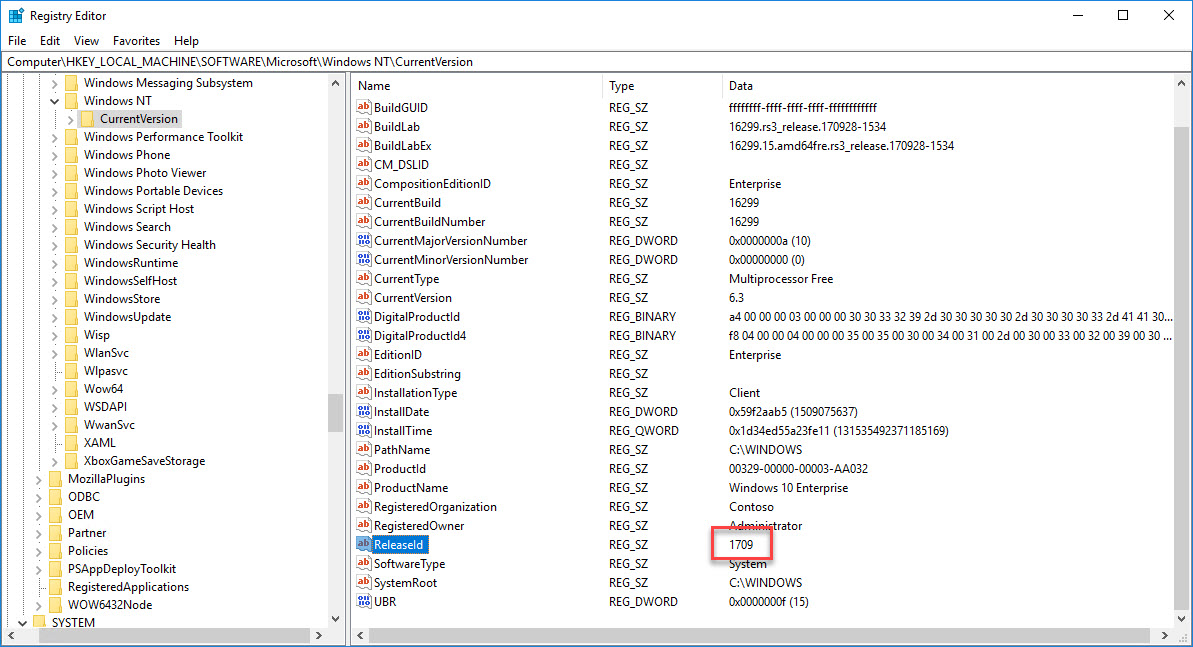Collapse the Windows NT tree node
The height and width of the screenshot is (647, 1193).
(54, 101)
